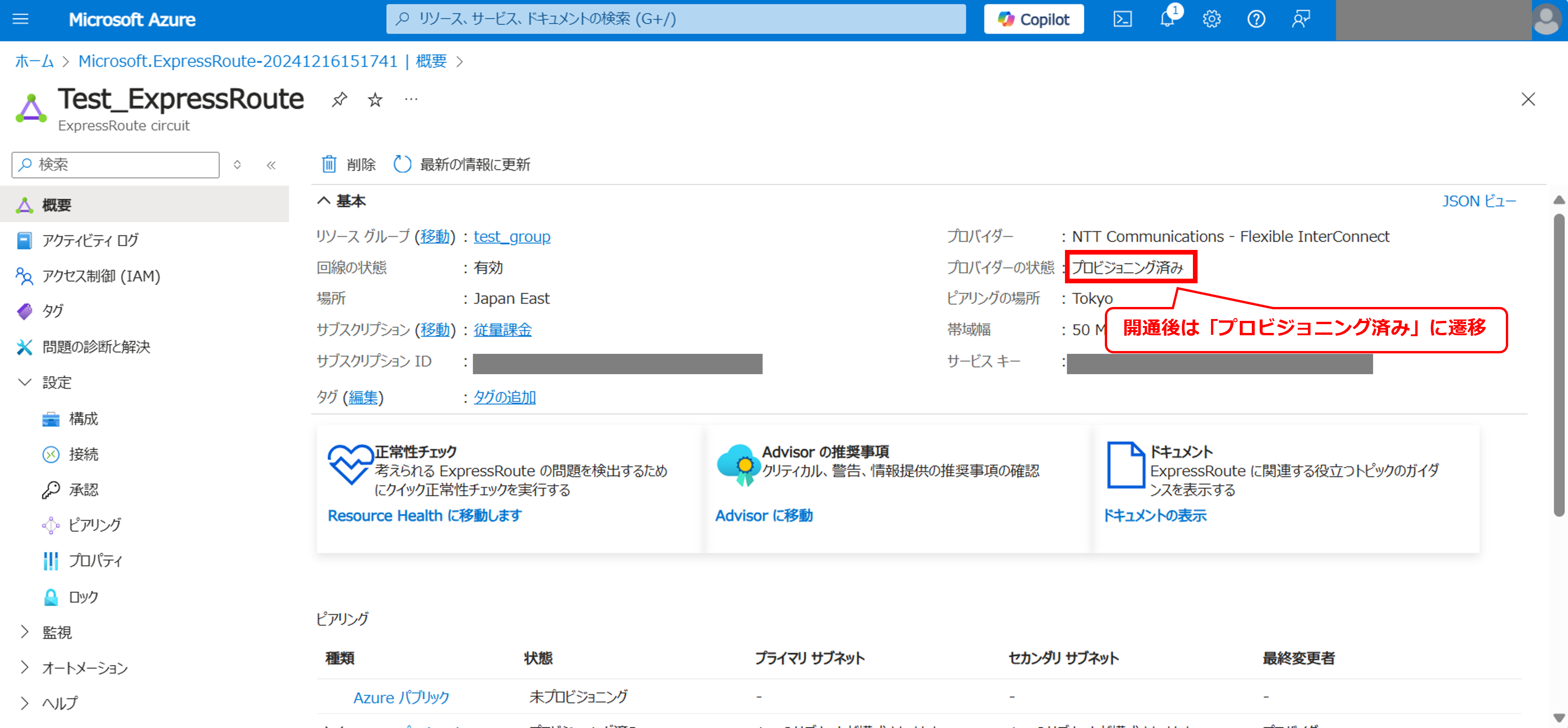Open the 従量課金 subscription link
The image size is (1568, 728).
click(502, 329)
